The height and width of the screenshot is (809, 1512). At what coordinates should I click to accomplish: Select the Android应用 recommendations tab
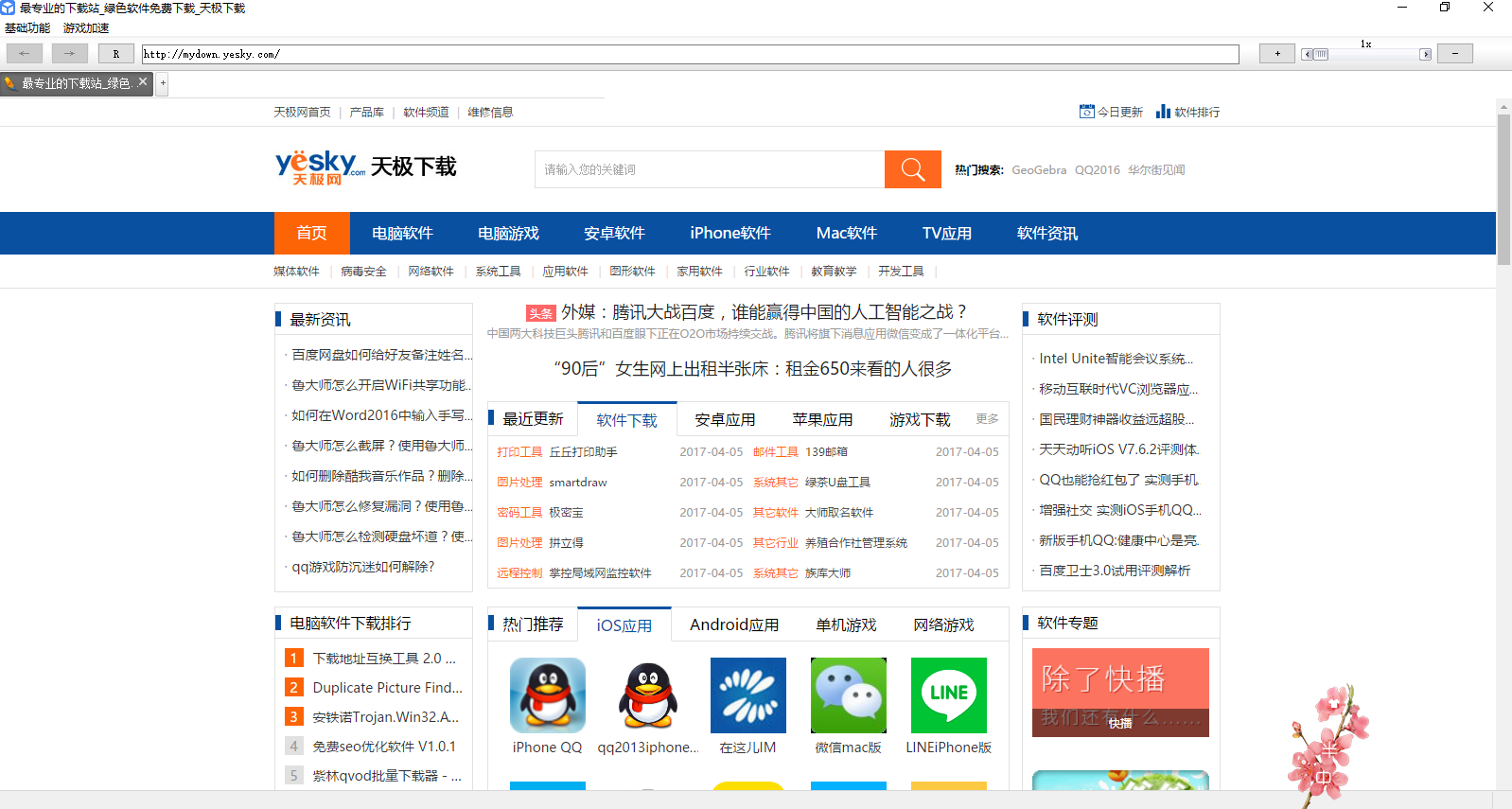pos(733,625)
